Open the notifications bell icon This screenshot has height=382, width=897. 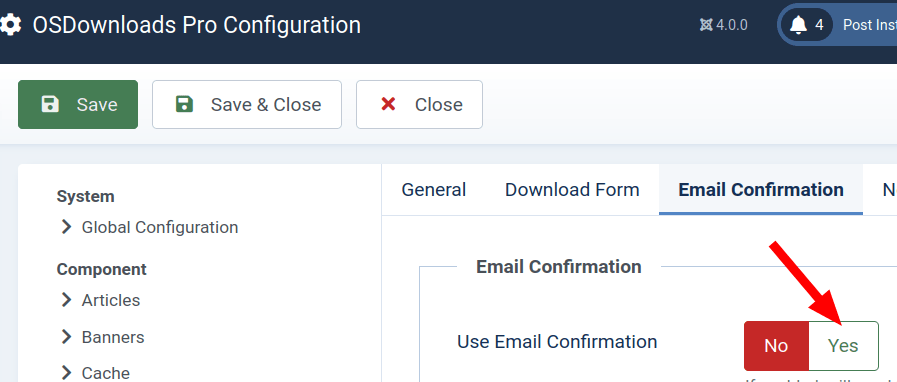[798, 25]
